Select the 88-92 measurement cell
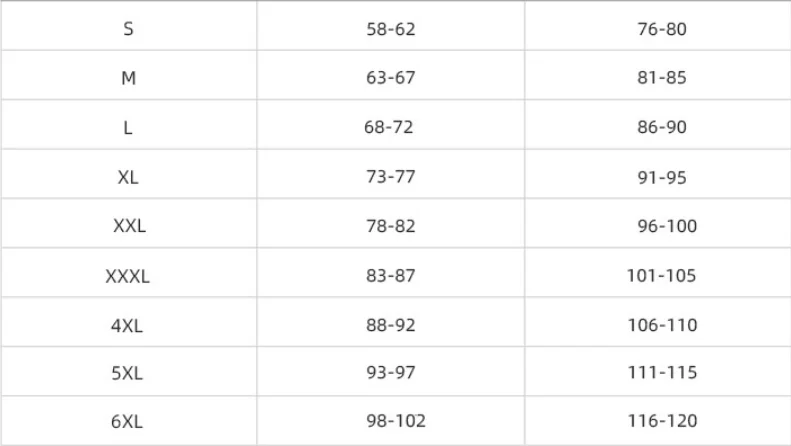 click(x=391, y=324)
